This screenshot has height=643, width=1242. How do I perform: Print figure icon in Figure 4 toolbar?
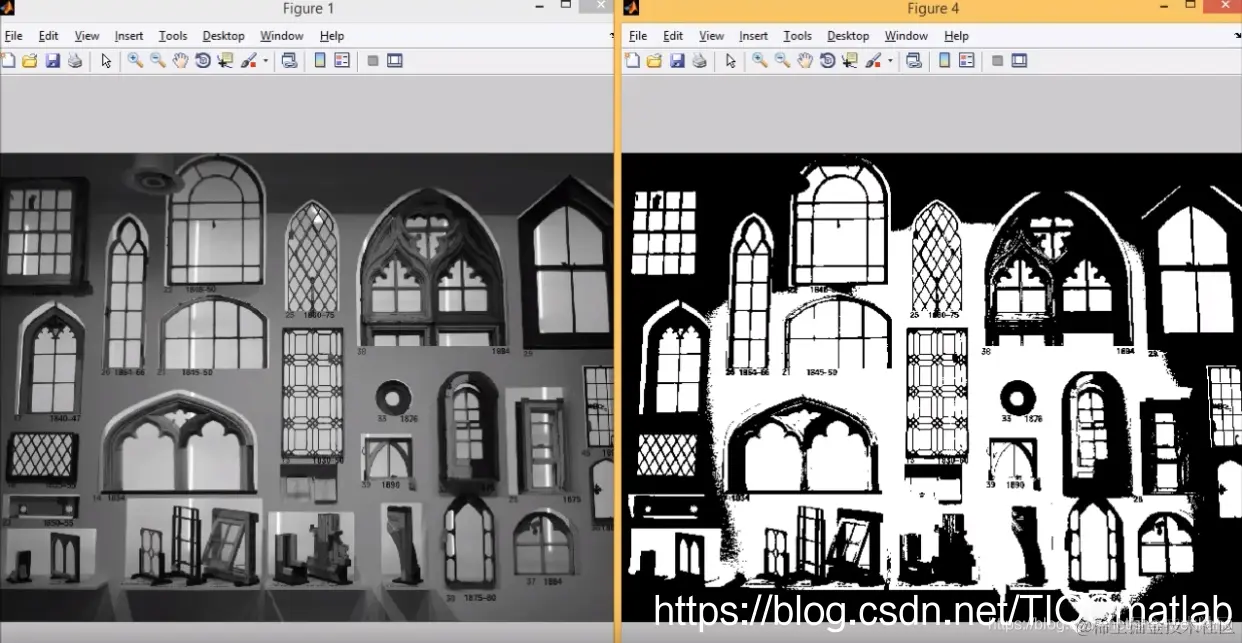[x=699, y=61]
